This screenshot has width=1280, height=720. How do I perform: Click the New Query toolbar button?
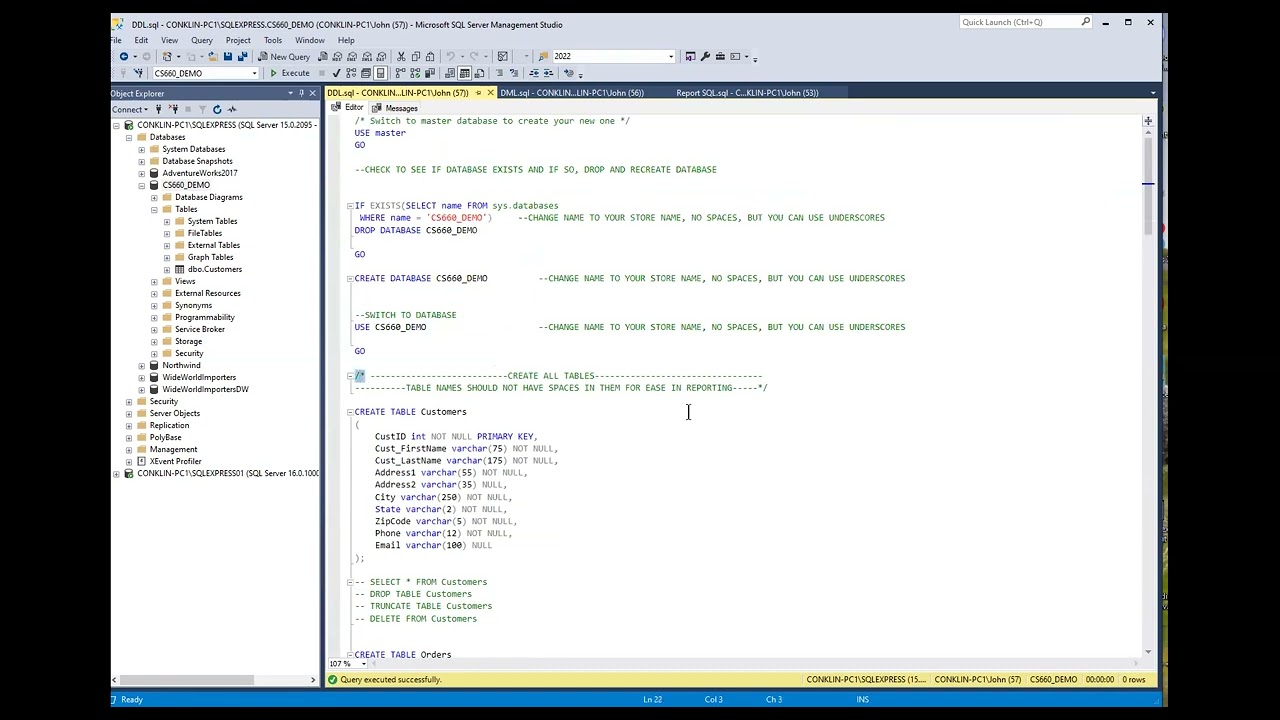(x=284, y=57)
